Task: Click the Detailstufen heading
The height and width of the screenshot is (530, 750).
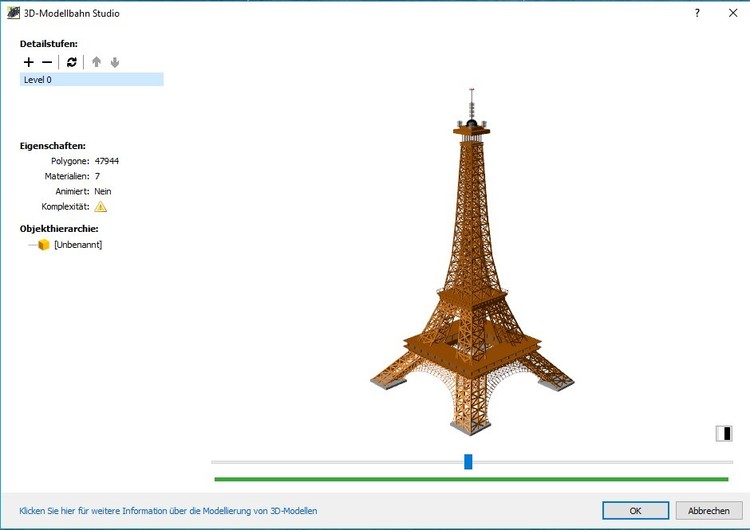Action: coord(49,44)
